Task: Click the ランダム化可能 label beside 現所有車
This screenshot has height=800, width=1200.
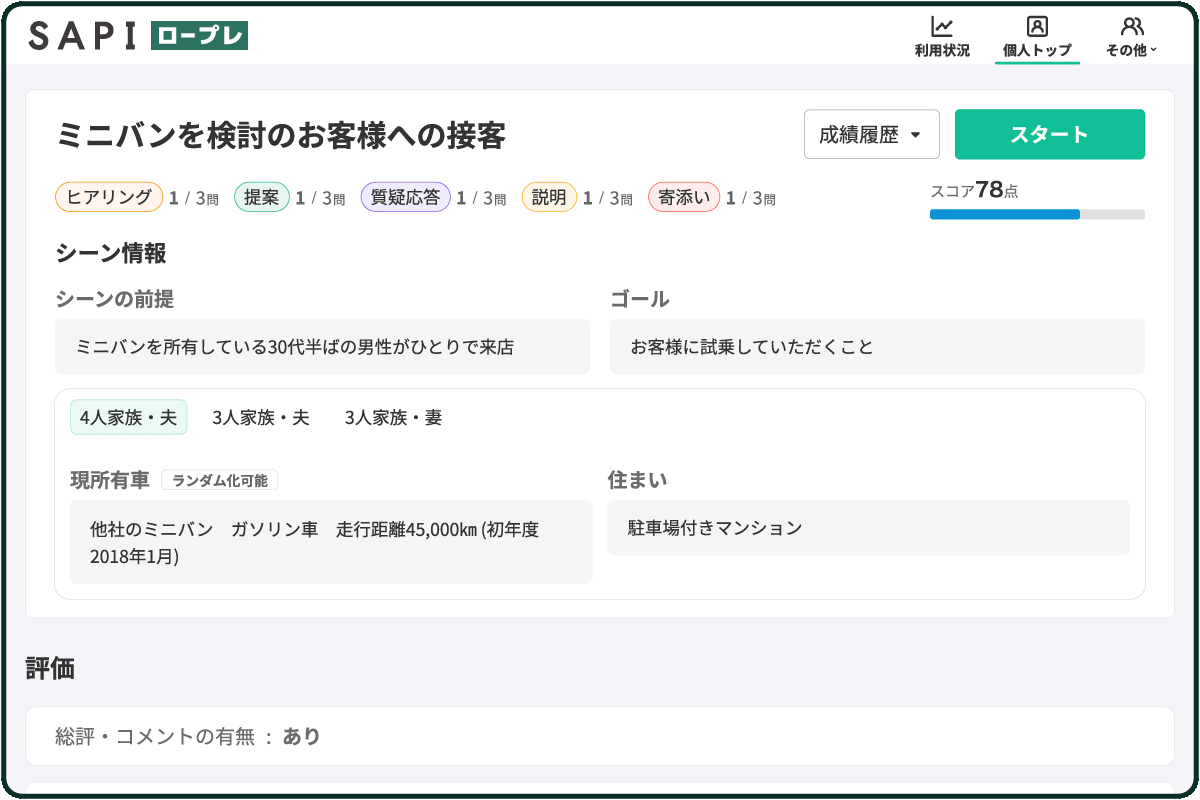Action: [222, 480]
